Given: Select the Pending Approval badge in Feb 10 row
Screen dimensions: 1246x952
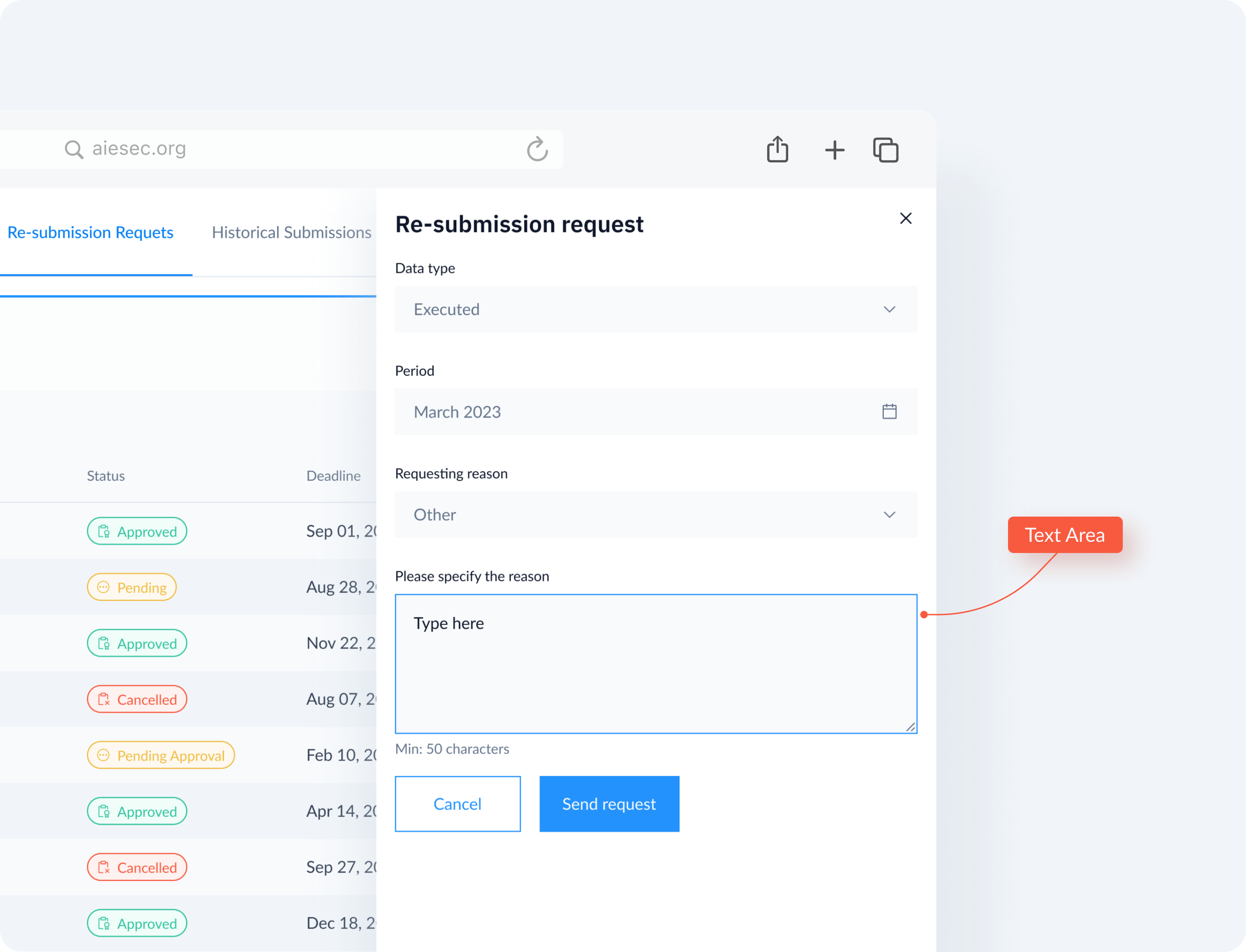Looking at the screenshot, I should (x=161, y=756).
